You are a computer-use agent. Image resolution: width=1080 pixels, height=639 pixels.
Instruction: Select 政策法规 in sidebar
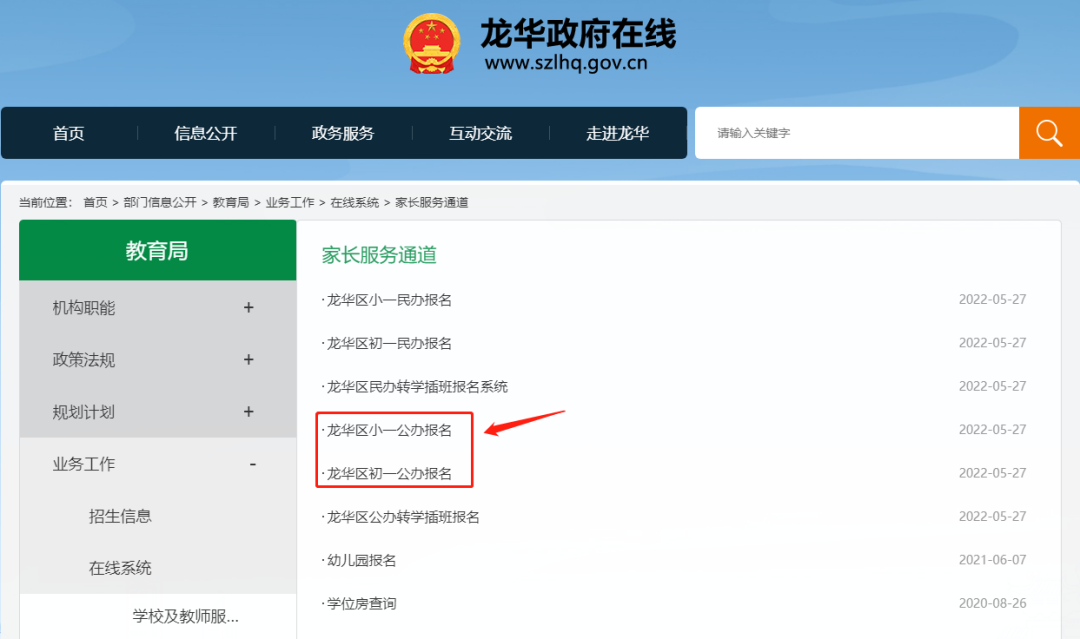click(84, 359)
